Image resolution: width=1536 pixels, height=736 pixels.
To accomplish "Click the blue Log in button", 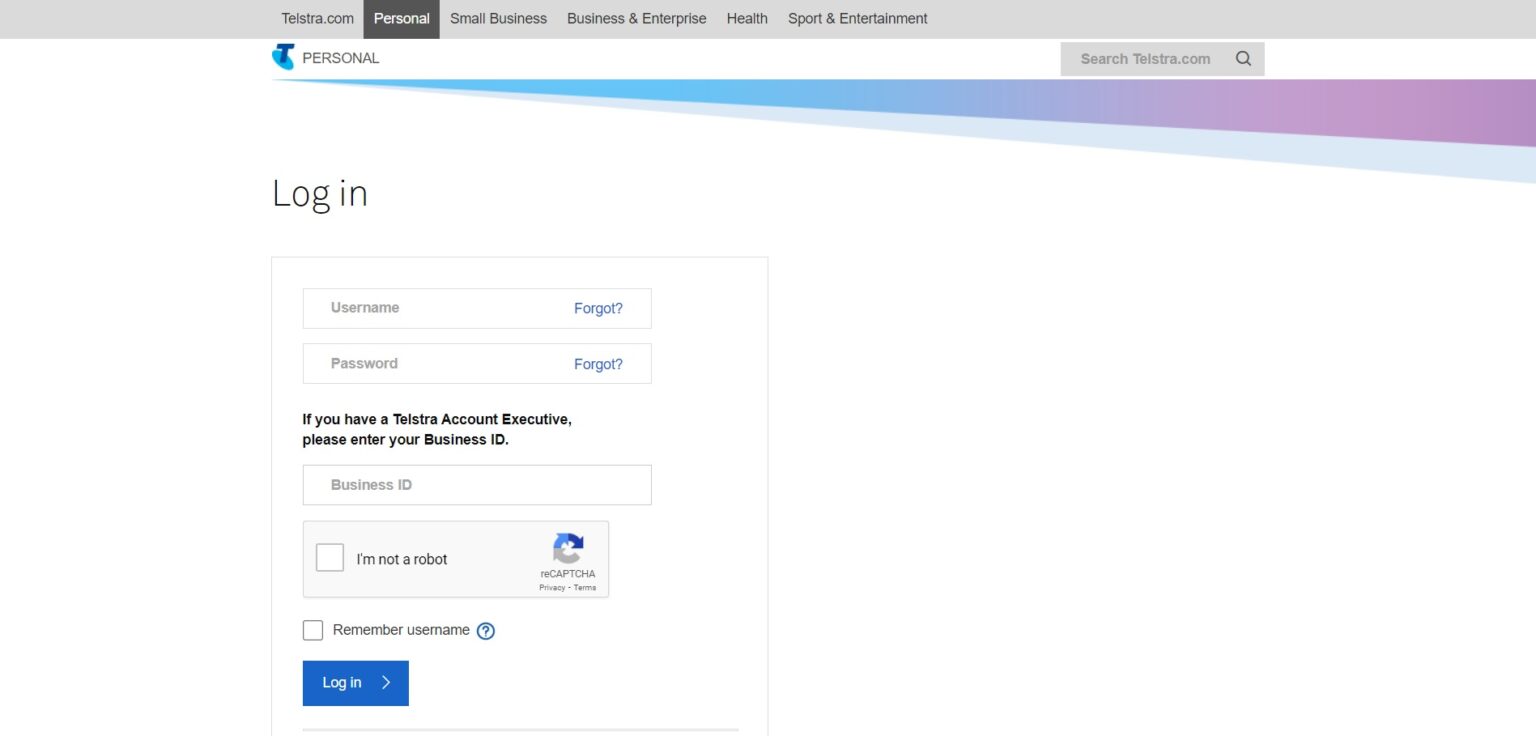I will (356, 683).
